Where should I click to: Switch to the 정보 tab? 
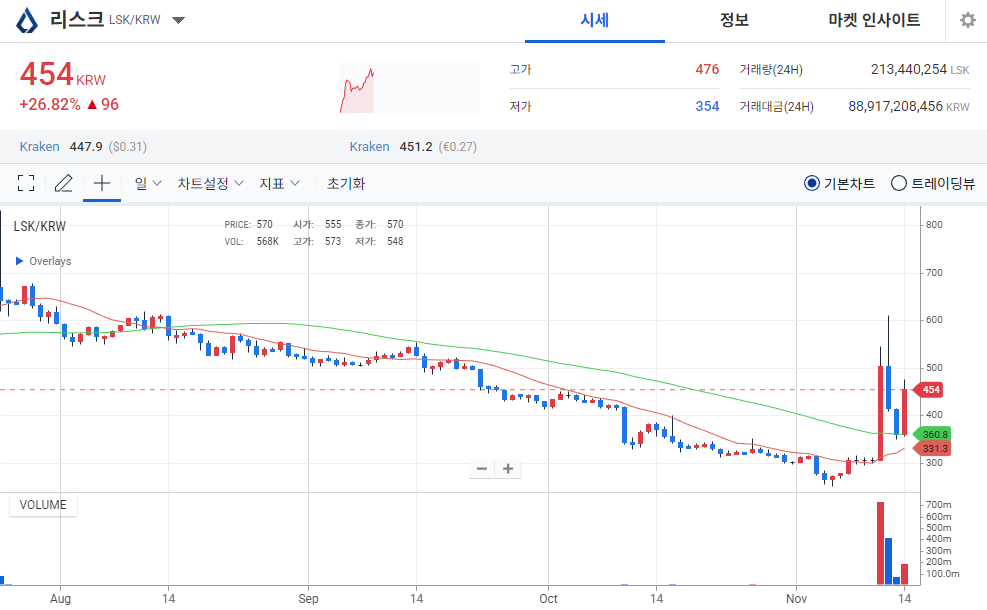pos(735,19)
